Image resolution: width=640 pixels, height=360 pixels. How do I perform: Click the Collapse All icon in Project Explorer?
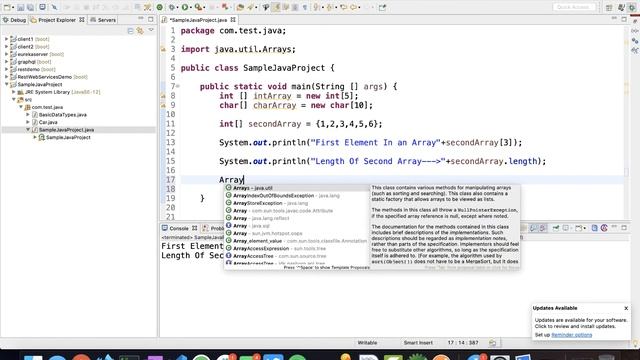click(130, 31)
